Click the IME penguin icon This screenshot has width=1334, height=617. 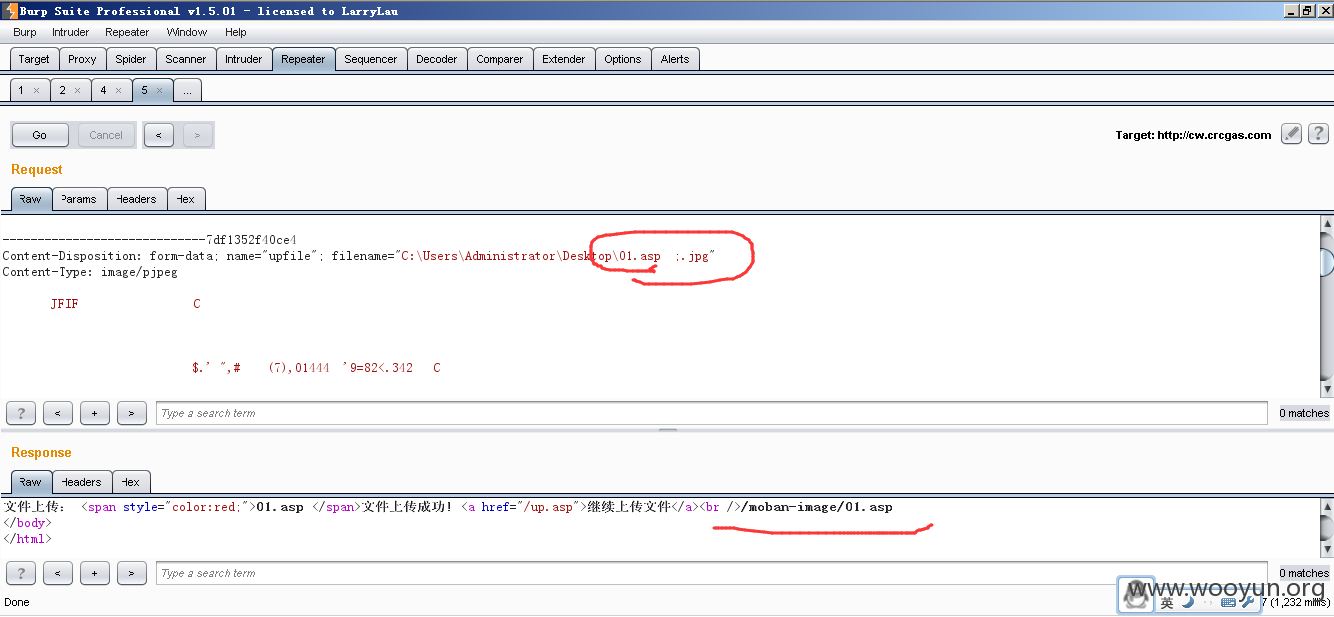tap(1137, 596)
